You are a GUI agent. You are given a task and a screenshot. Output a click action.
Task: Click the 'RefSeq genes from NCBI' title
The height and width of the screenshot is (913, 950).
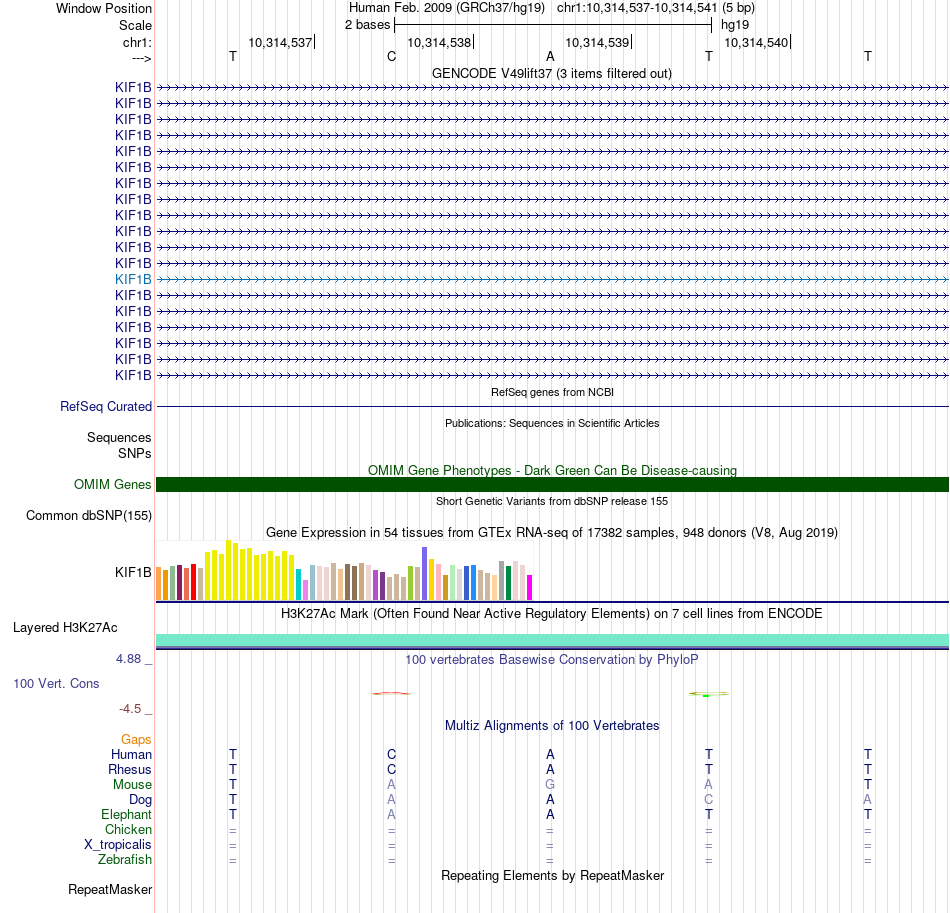552,393
